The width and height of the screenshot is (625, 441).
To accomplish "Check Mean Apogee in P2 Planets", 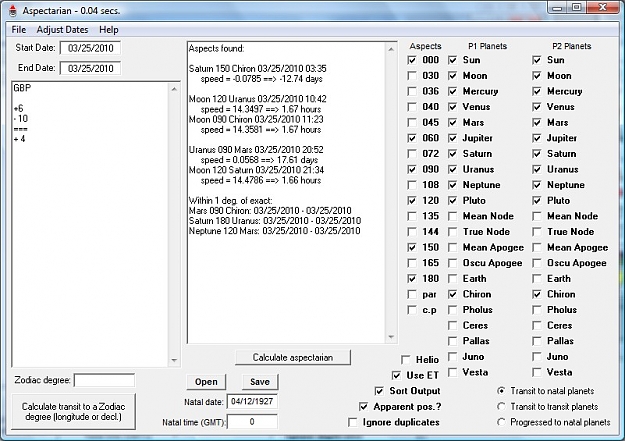I will pyautogui.click(x=537, y=248).
